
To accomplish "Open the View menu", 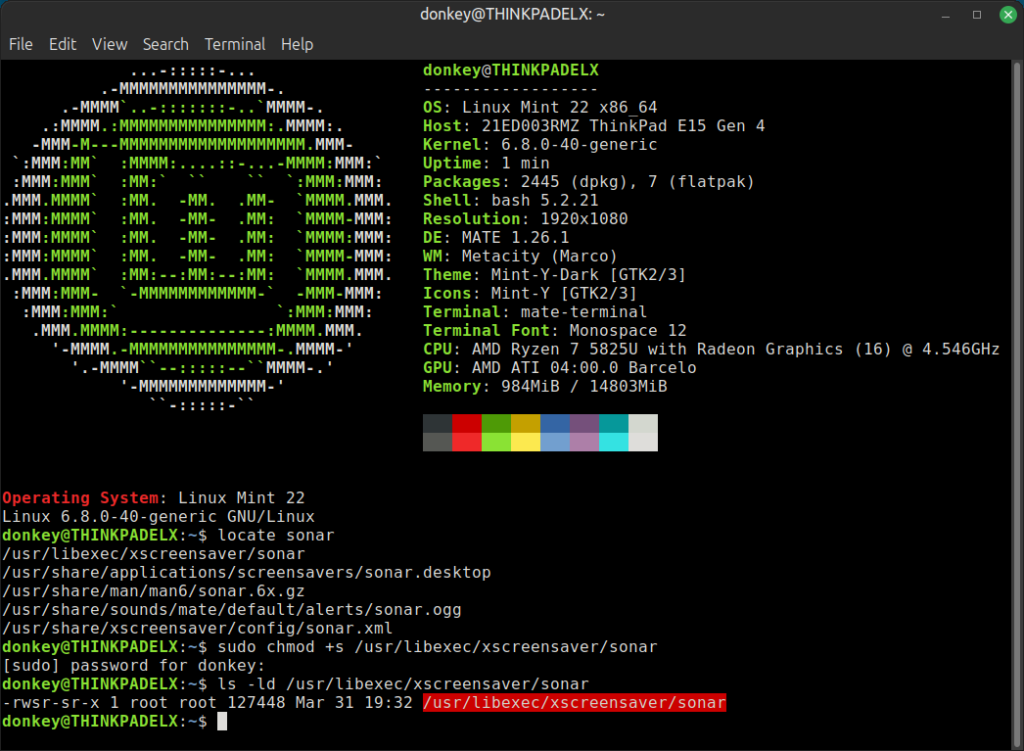I will click(109, 44).
